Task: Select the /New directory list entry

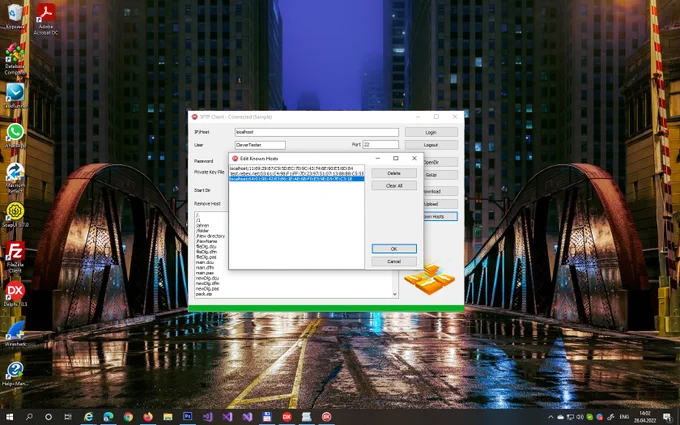Action: (x=210, y=236)
